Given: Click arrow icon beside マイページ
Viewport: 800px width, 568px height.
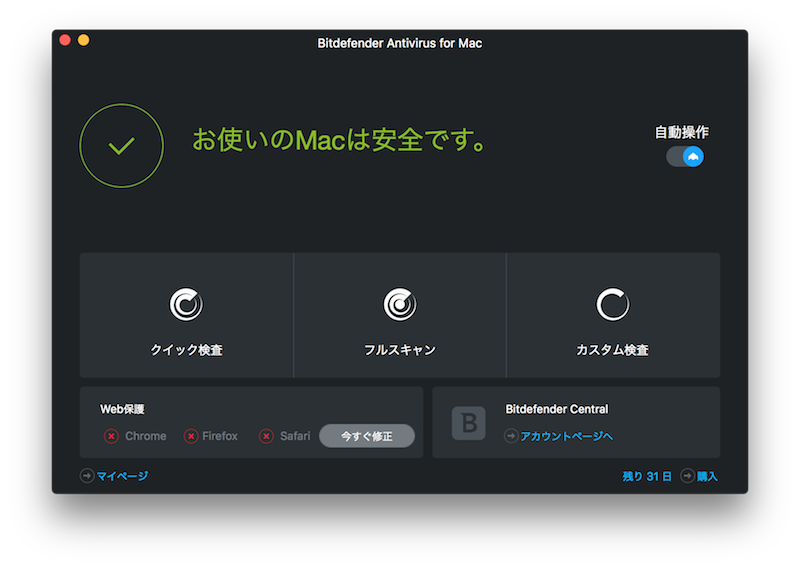Looking at the screenshot, I should [x=87, y=476].
